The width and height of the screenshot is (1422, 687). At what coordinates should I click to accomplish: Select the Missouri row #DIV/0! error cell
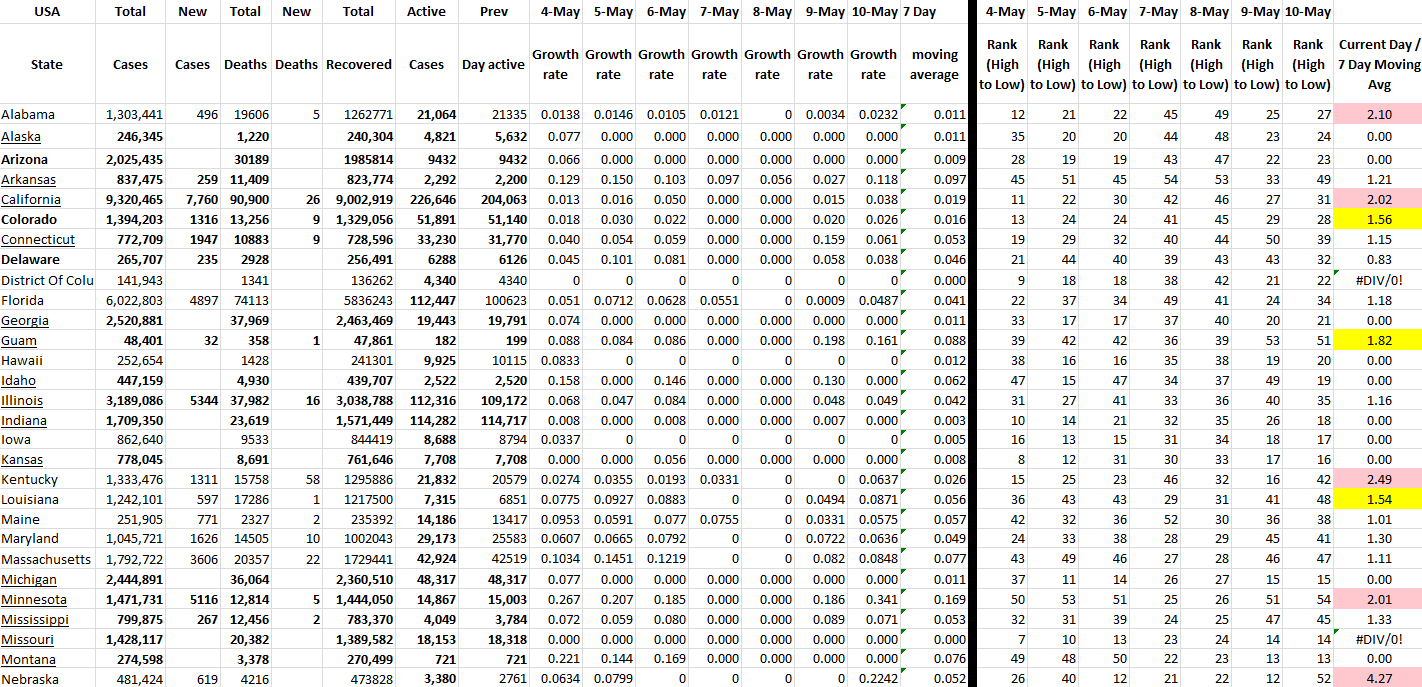click(1378, 640)
